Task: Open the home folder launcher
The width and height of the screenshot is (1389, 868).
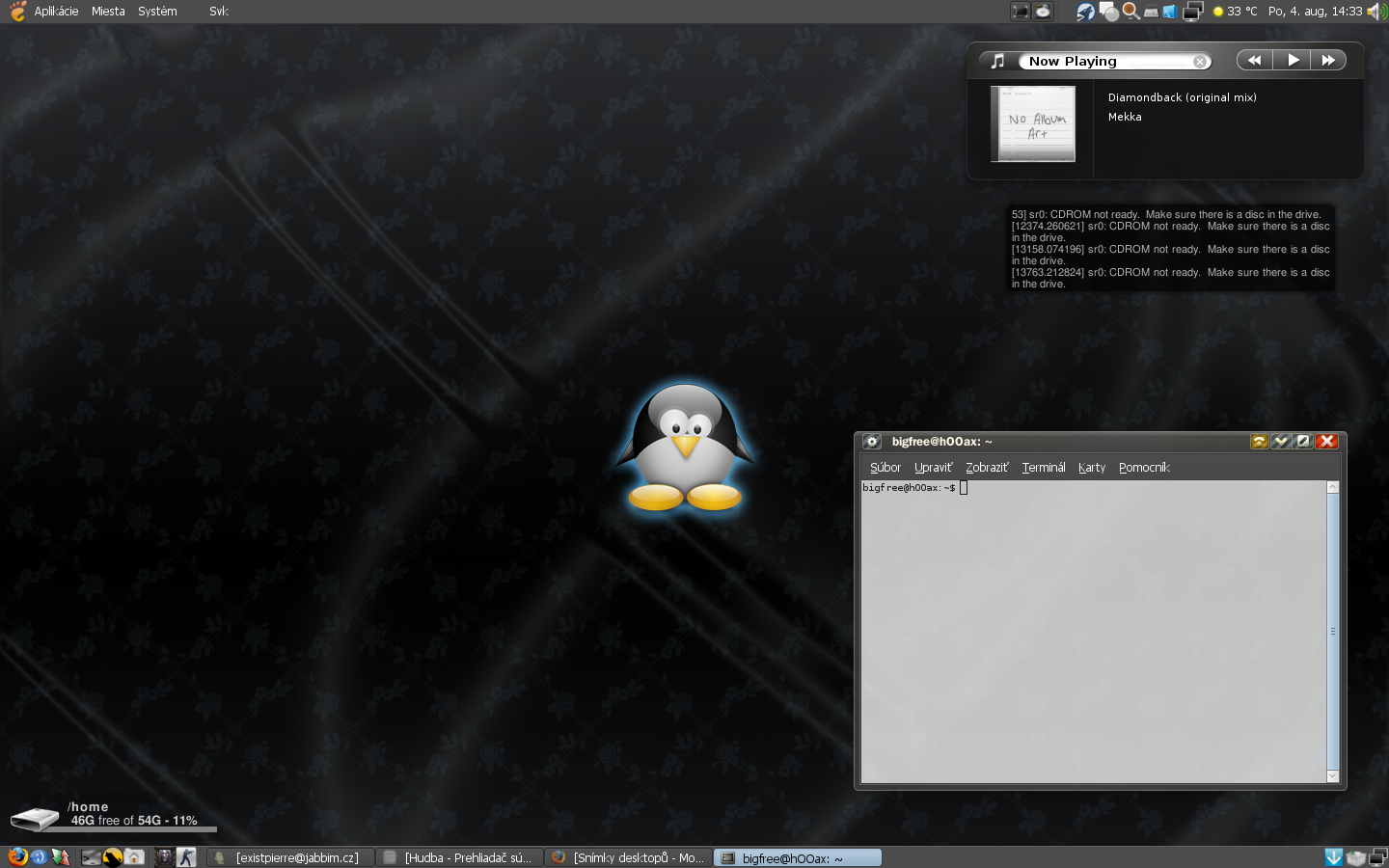Action: pyautogui.click(x=134, y=856)
